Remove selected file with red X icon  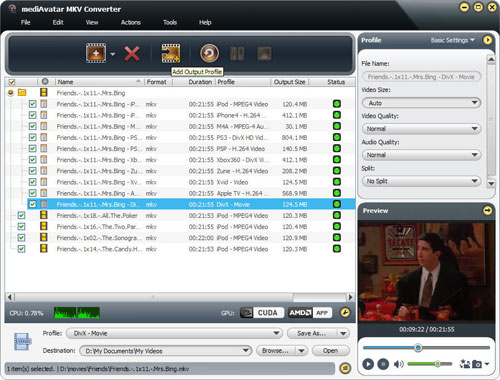pyautogui.click(x=132, y=53)
